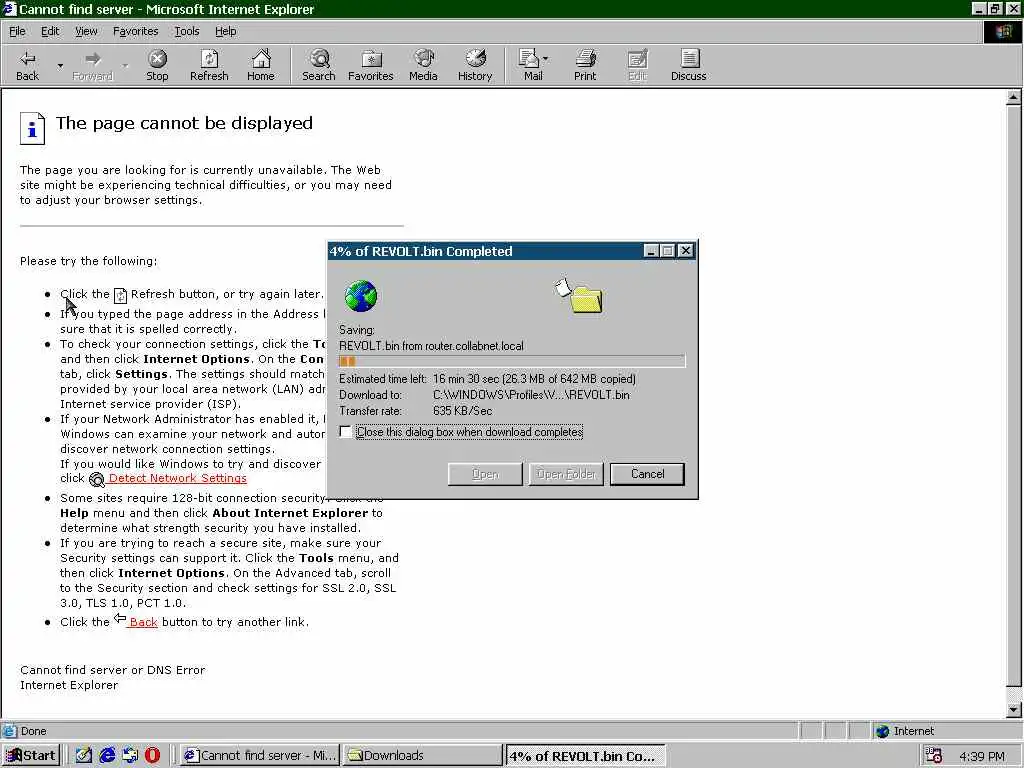This screenshot has width=1024, height=768.
Task: Click the disabled Open Folder button
Action: pyautogui.click(x=566, y=474)
